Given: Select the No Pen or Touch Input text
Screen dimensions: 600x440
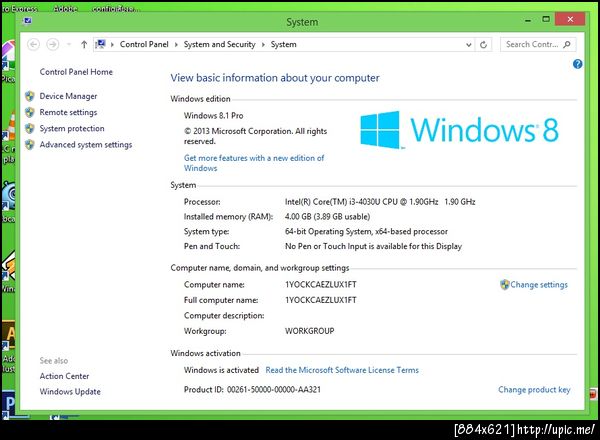Looking at the screenshot, I should coord(373,246).
